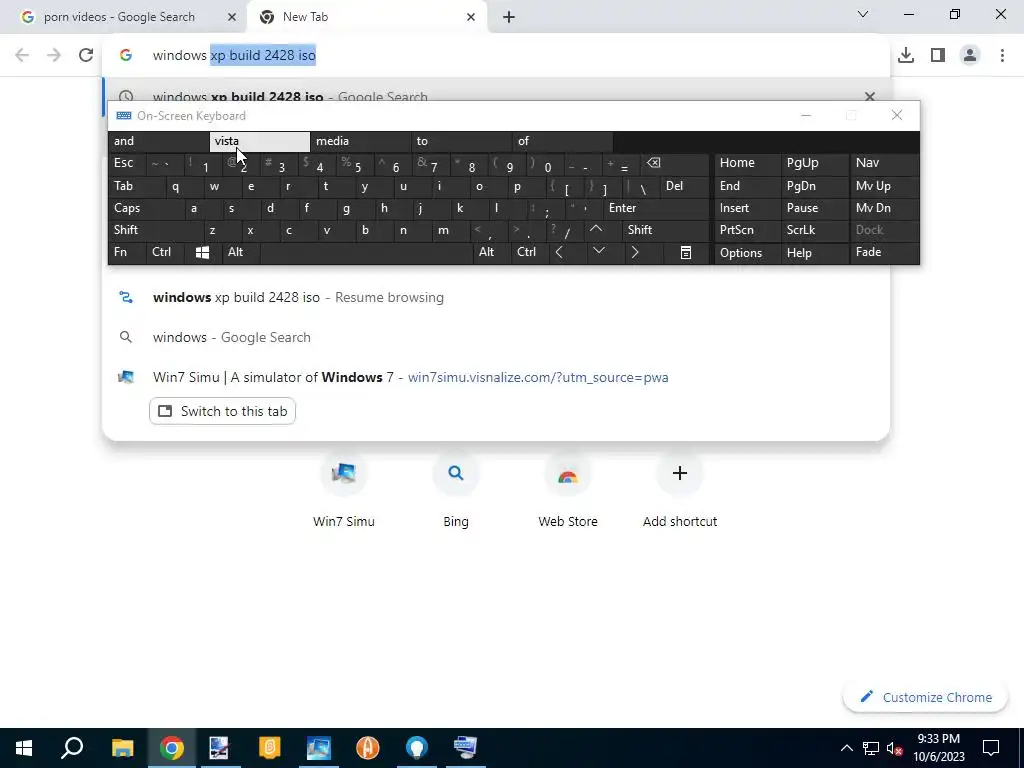Tap backspace key on On-Screen Keyboard
Viewport: 1024px width, 768px height.
(x=675, y=163)
